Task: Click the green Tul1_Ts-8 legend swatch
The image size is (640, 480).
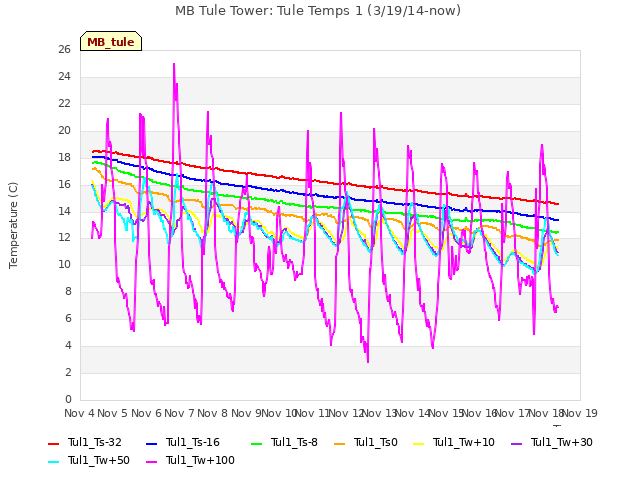Action: pyautogui.click(x=256, y=443)
